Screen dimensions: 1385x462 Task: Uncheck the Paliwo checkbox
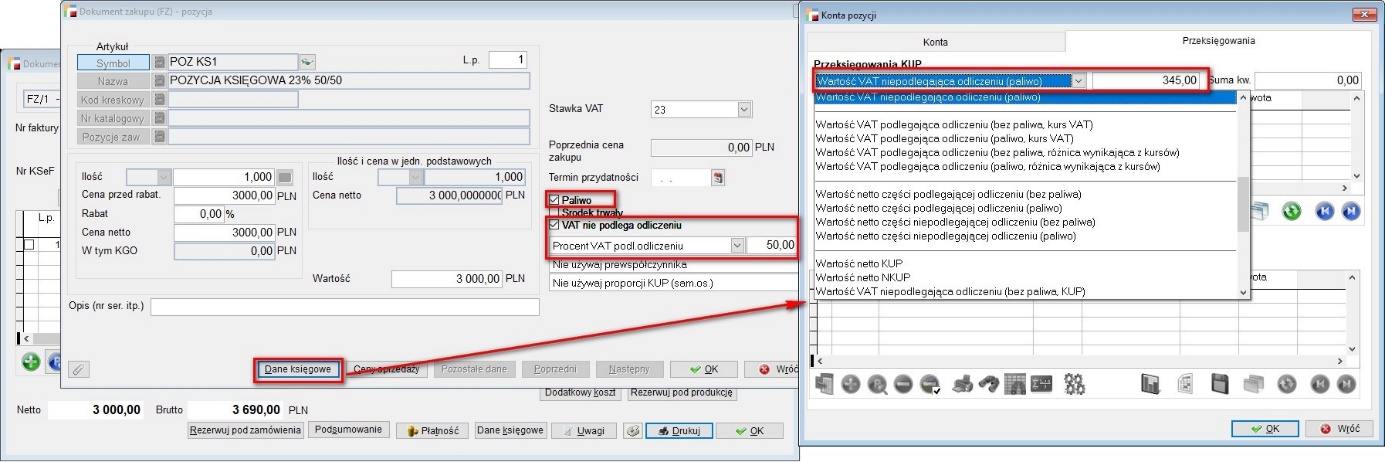(x=555, y=200)
